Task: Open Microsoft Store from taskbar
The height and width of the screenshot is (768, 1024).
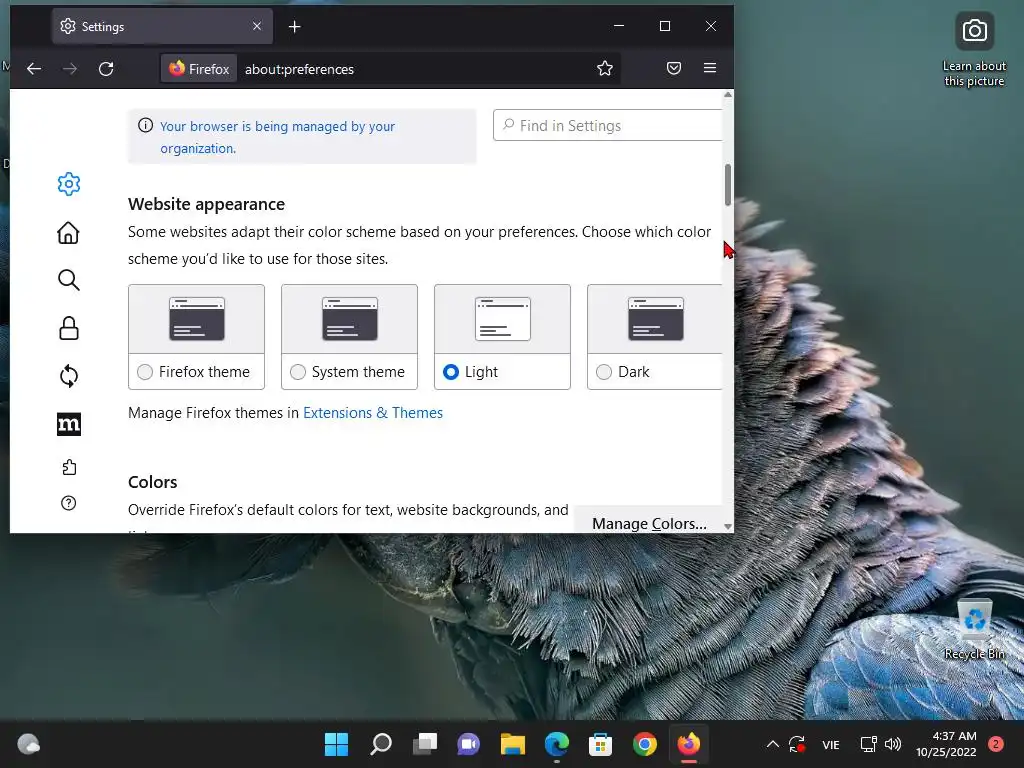Action: pos(600,744)
